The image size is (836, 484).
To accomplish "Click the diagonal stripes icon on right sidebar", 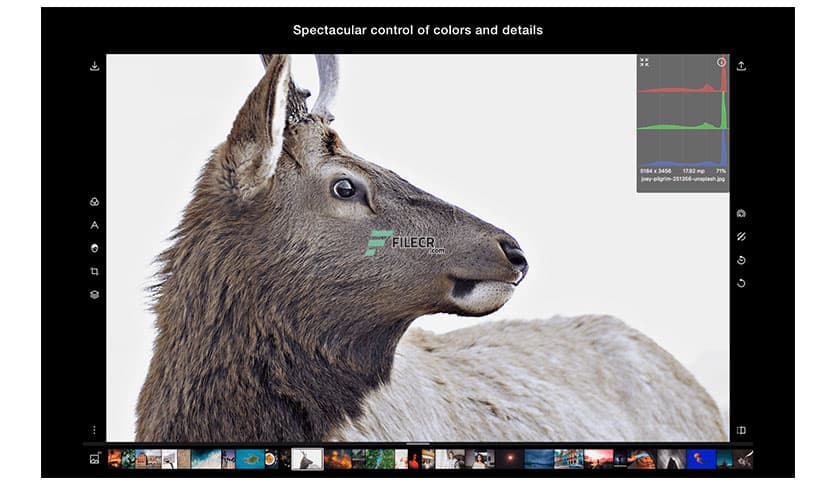I will tap(741, 237).
